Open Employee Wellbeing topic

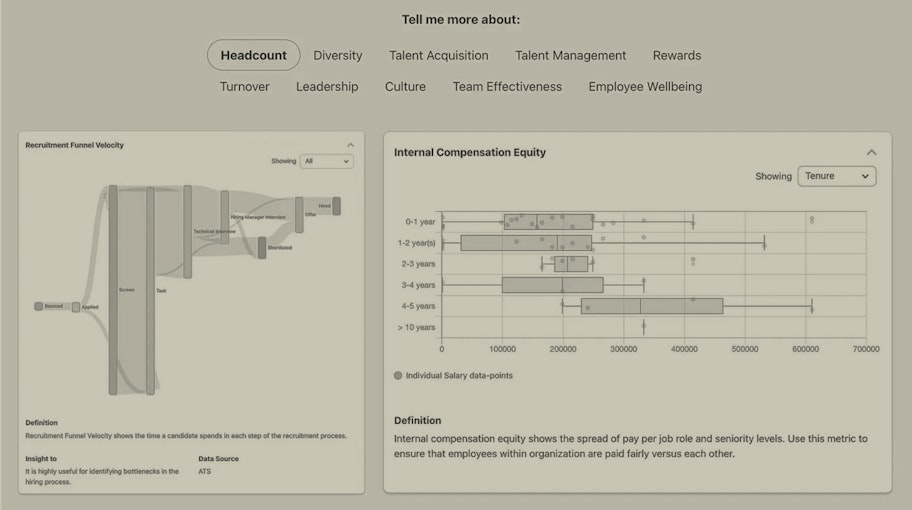pos(645,87)
